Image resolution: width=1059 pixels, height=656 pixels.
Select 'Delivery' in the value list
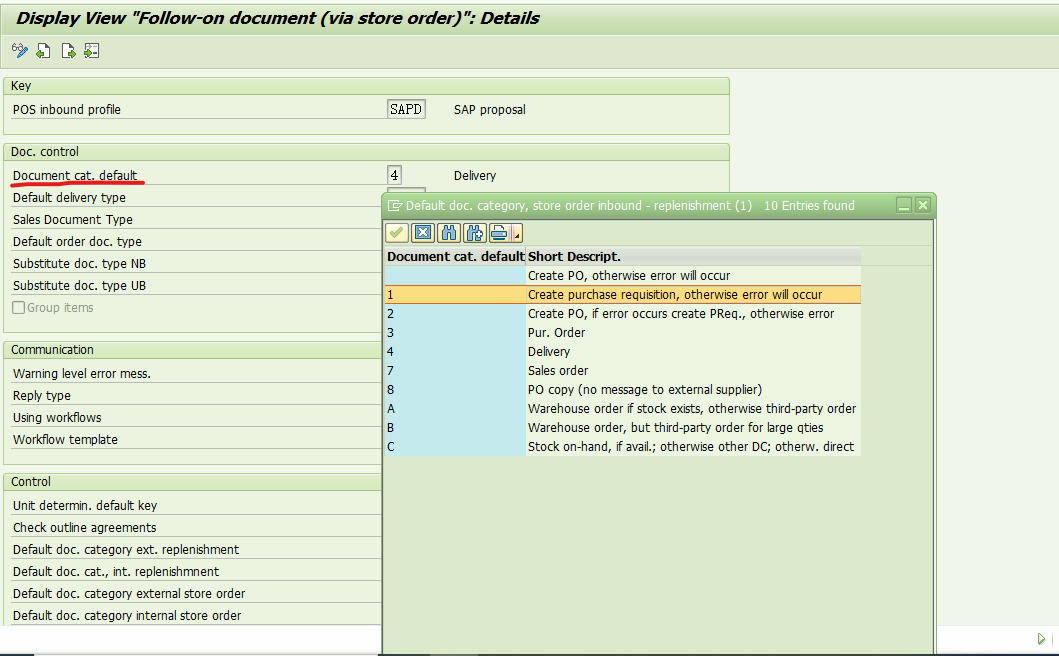[x=623, y=351]
